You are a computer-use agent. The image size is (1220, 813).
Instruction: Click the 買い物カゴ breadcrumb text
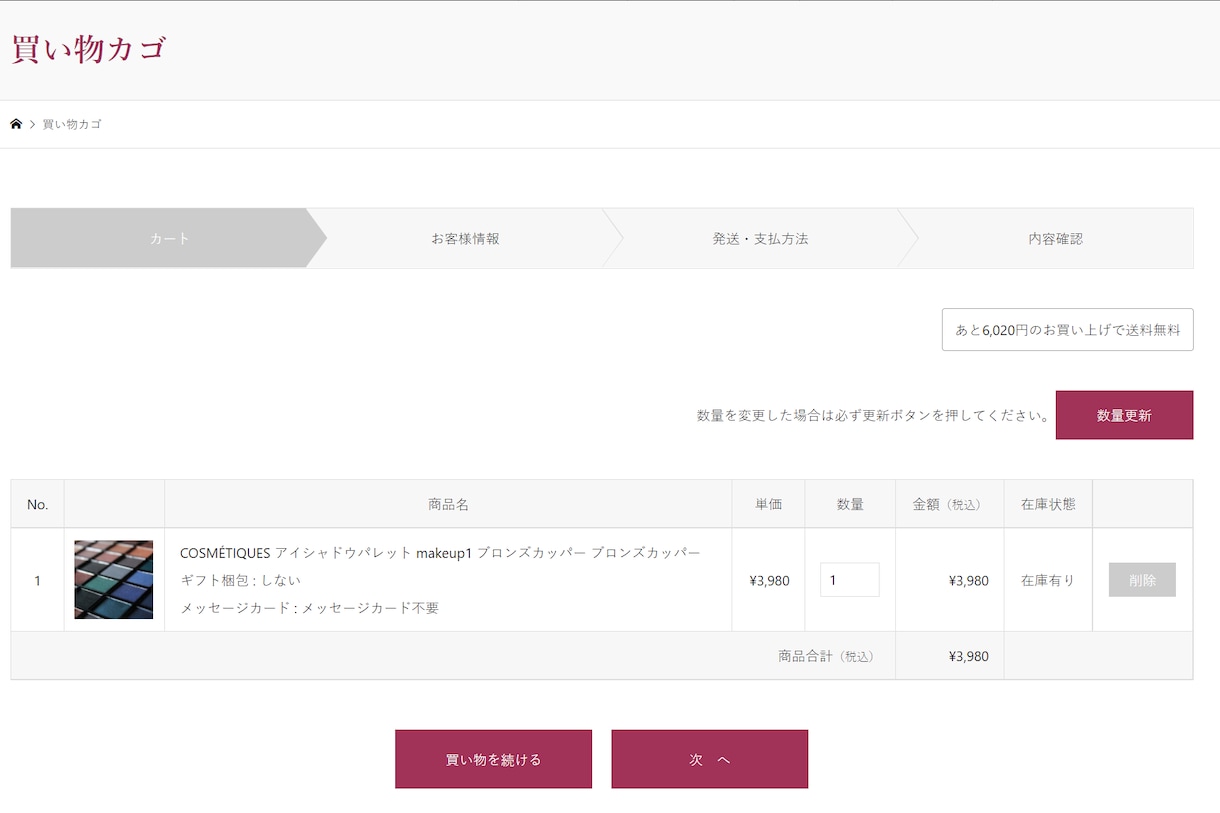[x=72, y=125]
